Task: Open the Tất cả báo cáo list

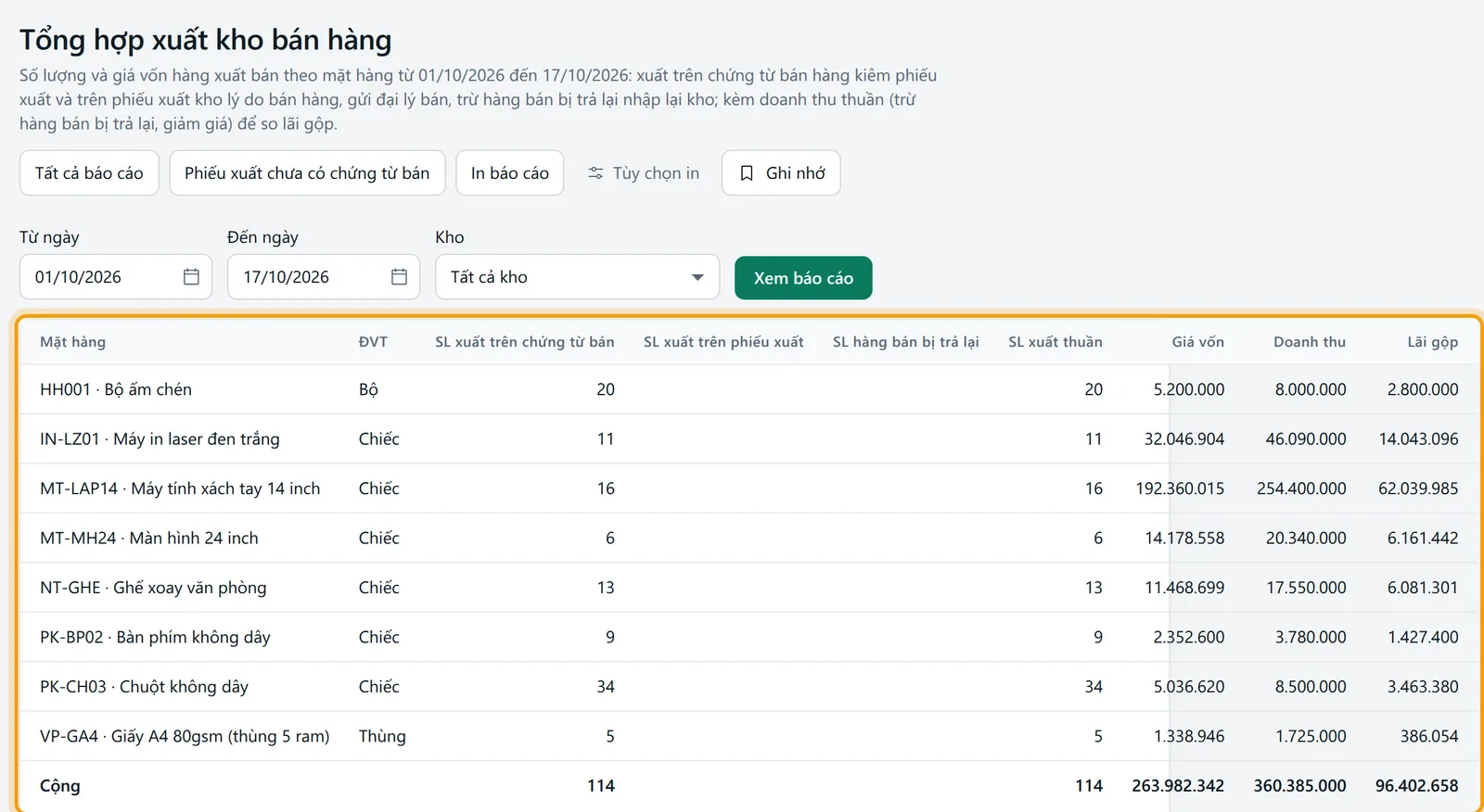Action: tap(89, 173)
